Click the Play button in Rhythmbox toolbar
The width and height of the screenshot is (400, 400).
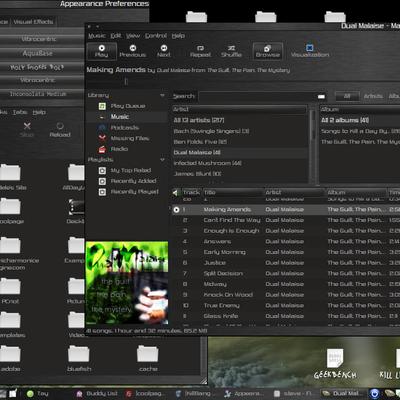[101, 51]
